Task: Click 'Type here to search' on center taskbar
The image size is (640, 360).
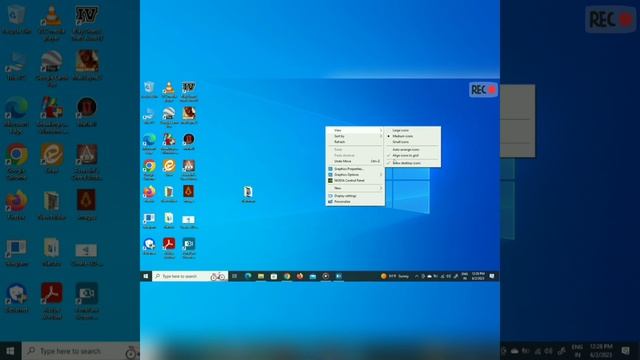Action: coord(190,276)
